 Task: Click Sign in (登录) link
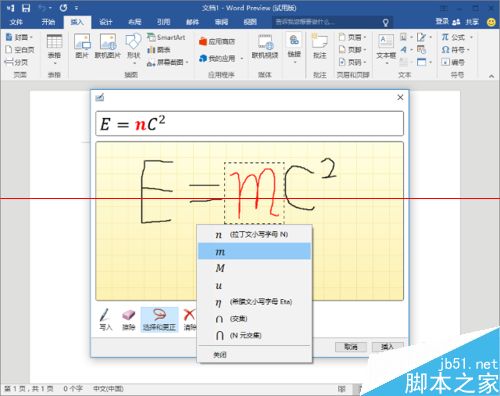442,22
